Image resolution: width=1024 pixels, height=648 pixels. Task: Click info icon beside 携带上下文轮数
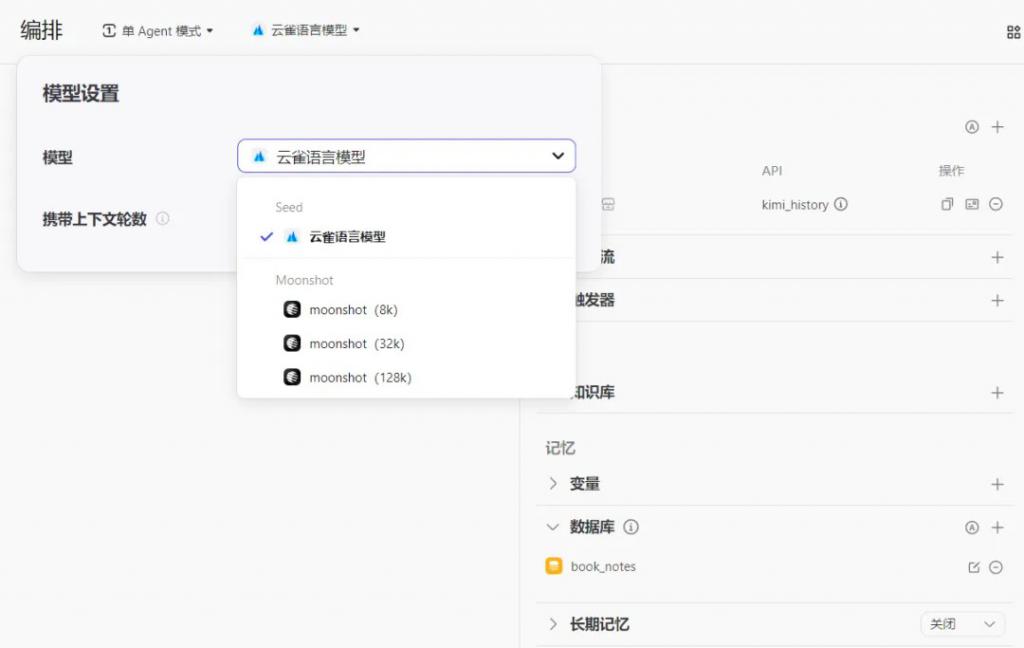(163, 218)
